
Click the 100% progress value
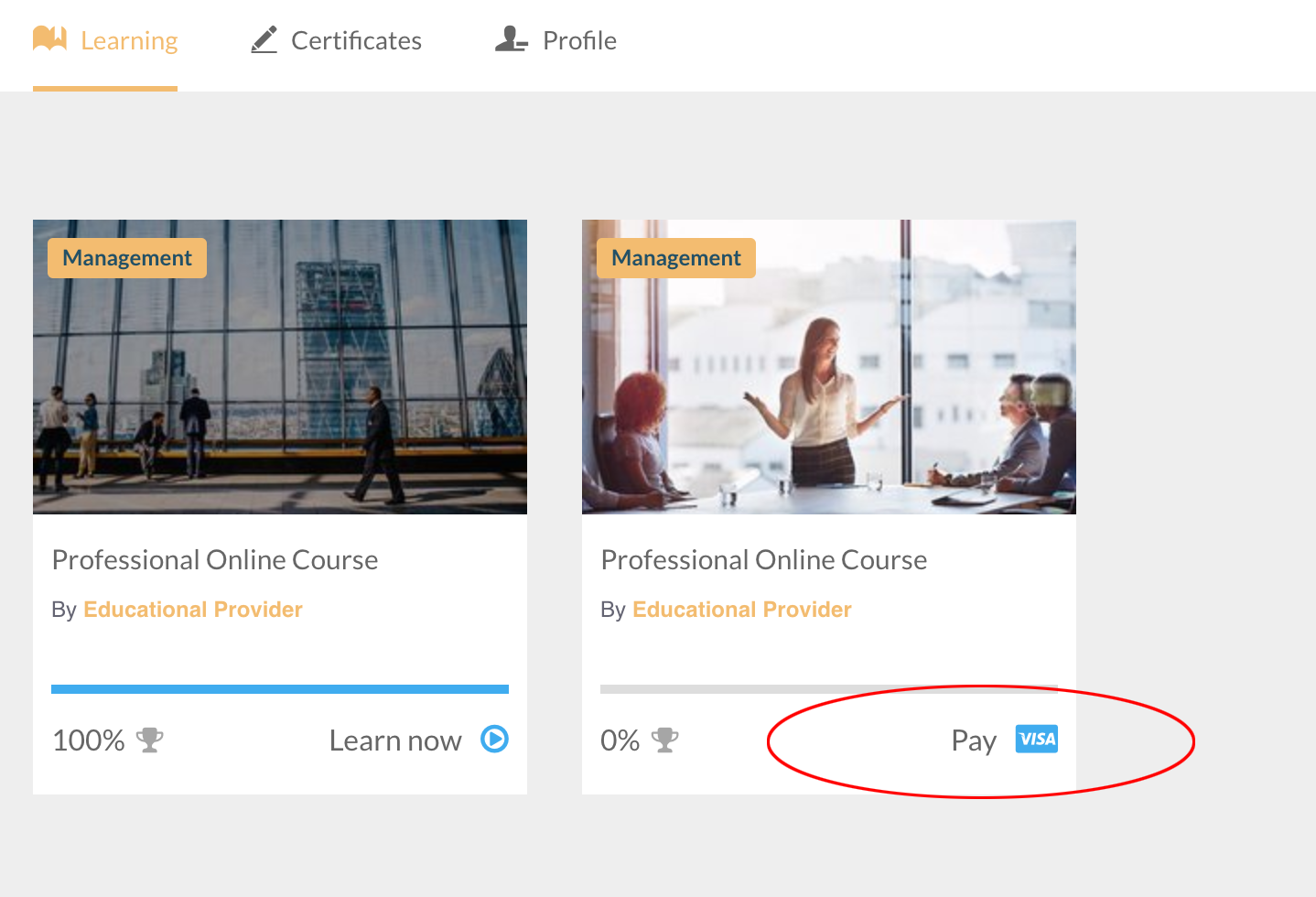click(89, 740)
